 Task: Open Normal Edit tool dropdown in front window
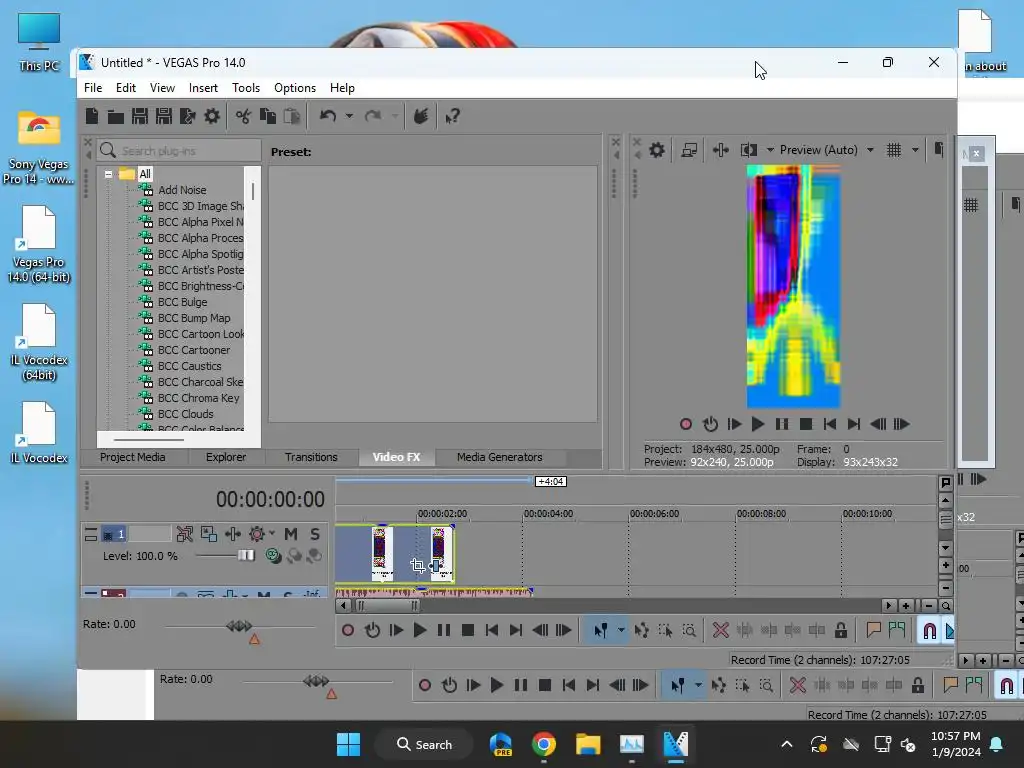click(621, 630)
